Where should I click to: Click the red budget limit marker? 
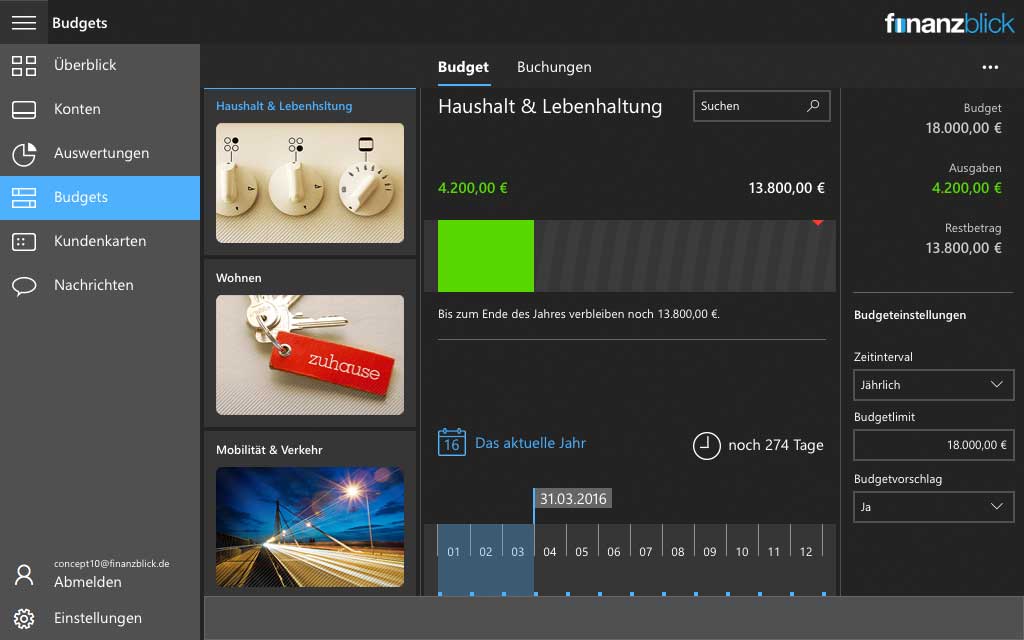pyautogui.click(x=818, y=223)
